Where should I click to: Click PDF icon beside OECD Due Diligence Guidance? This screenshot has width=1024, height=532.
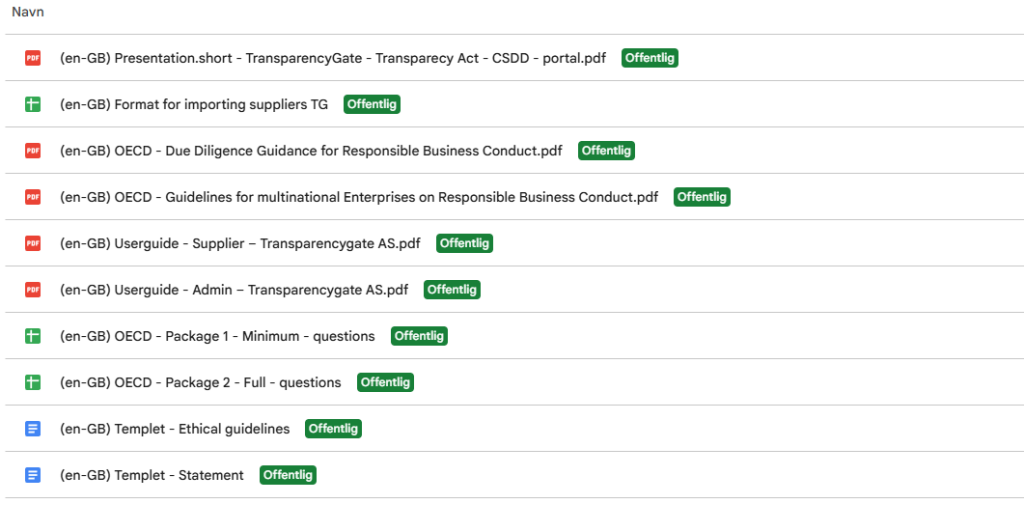33,151
